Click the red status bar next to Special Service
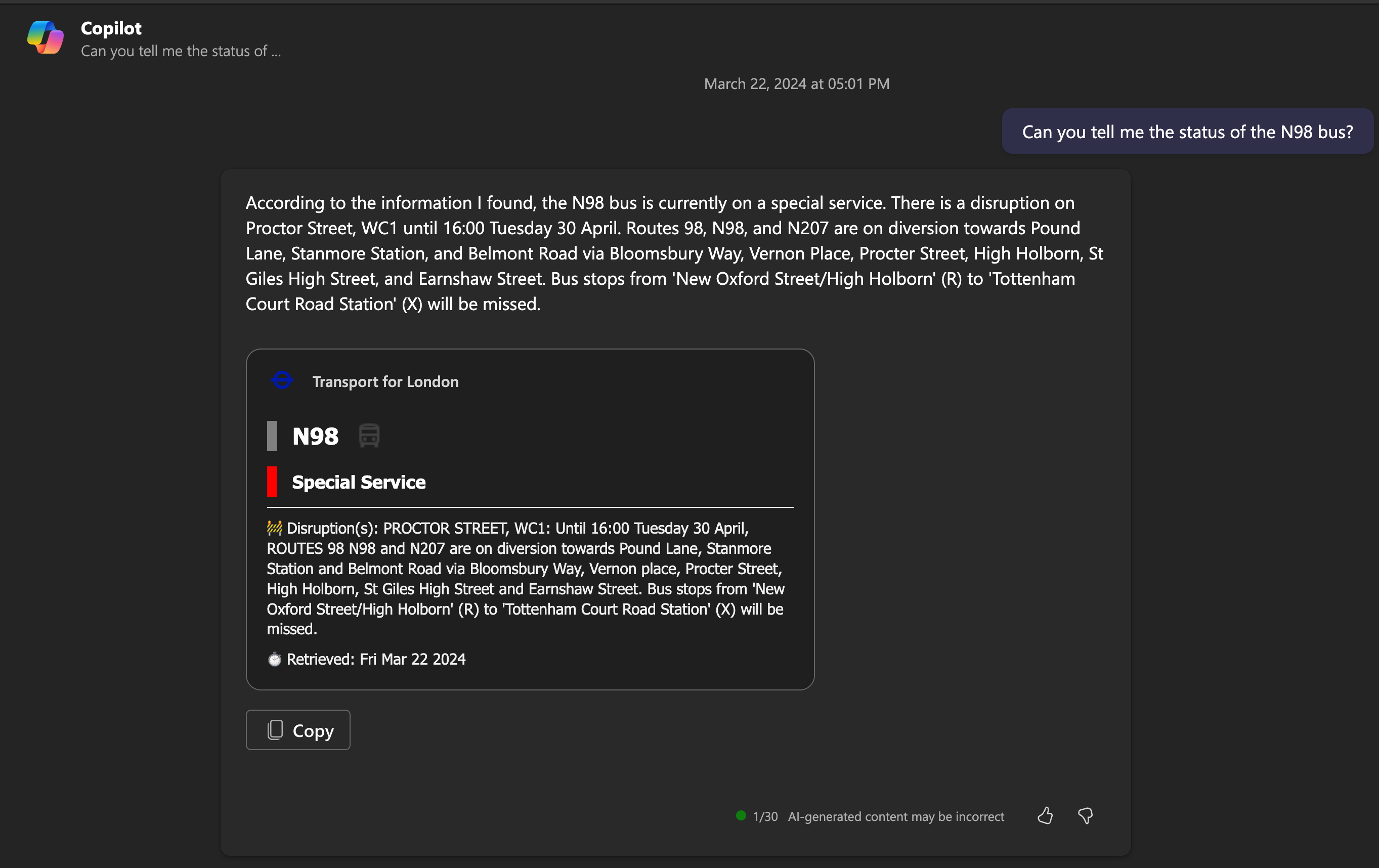1379x868 pixels. tap(272, 482)
